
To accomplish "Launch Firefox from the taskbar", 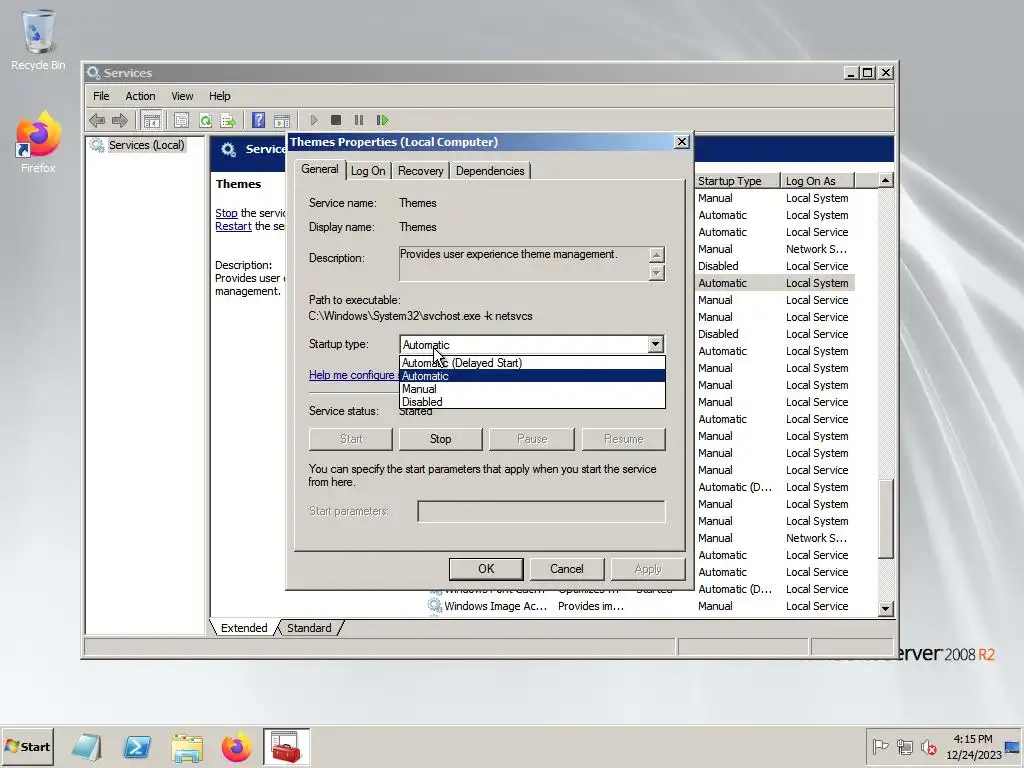I will 236,746.
